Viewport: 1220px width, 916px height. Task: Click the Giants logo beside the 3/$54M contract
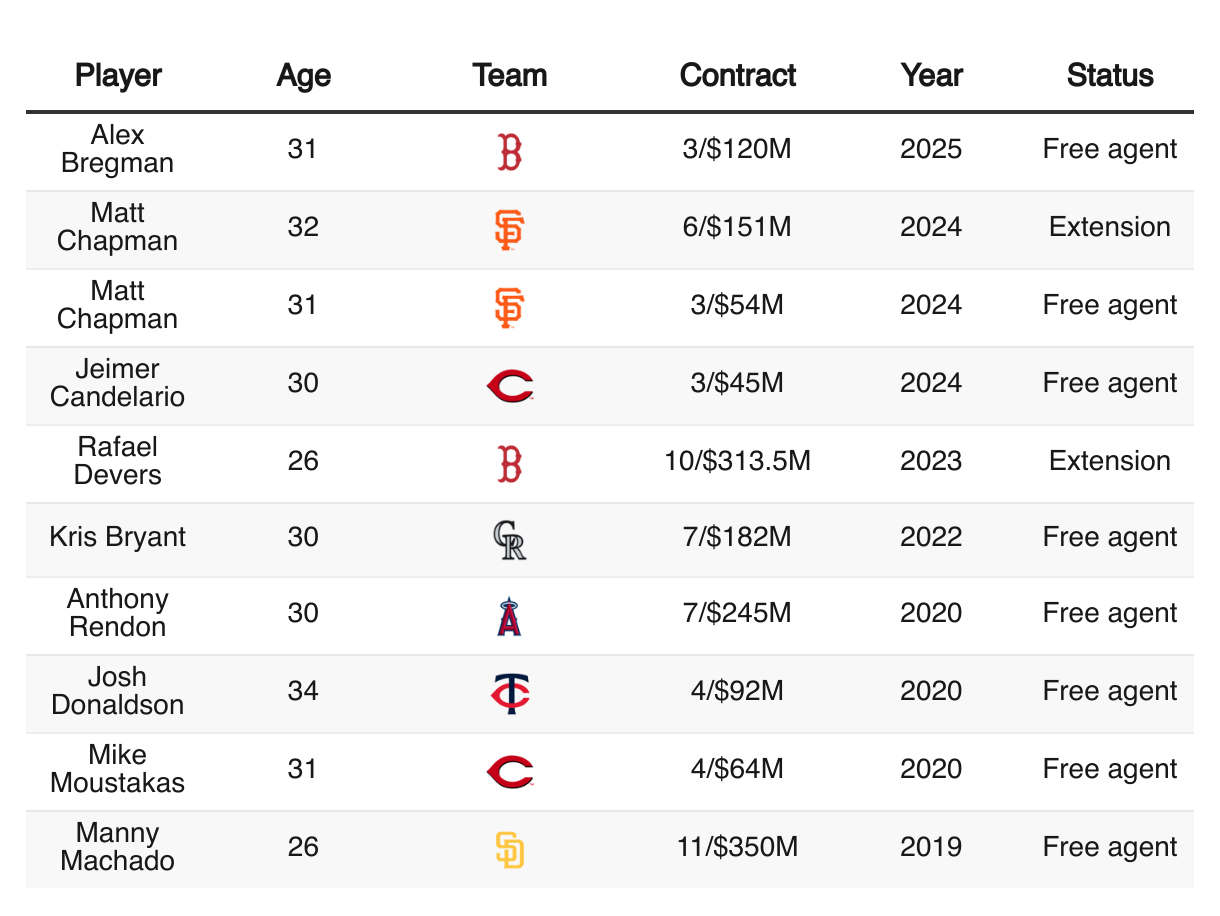click(x=509, y=307)
